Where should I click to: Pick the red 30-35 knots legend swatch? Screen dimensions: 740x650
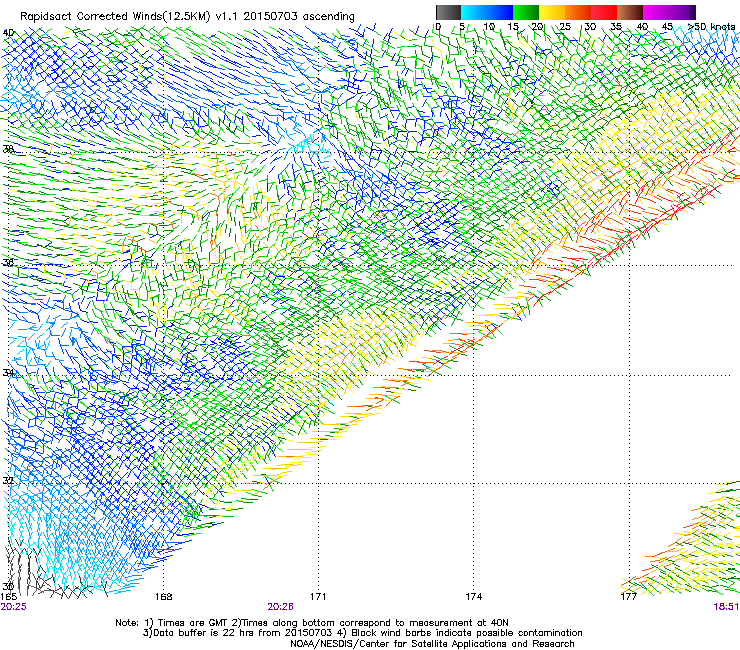[604, 12]
